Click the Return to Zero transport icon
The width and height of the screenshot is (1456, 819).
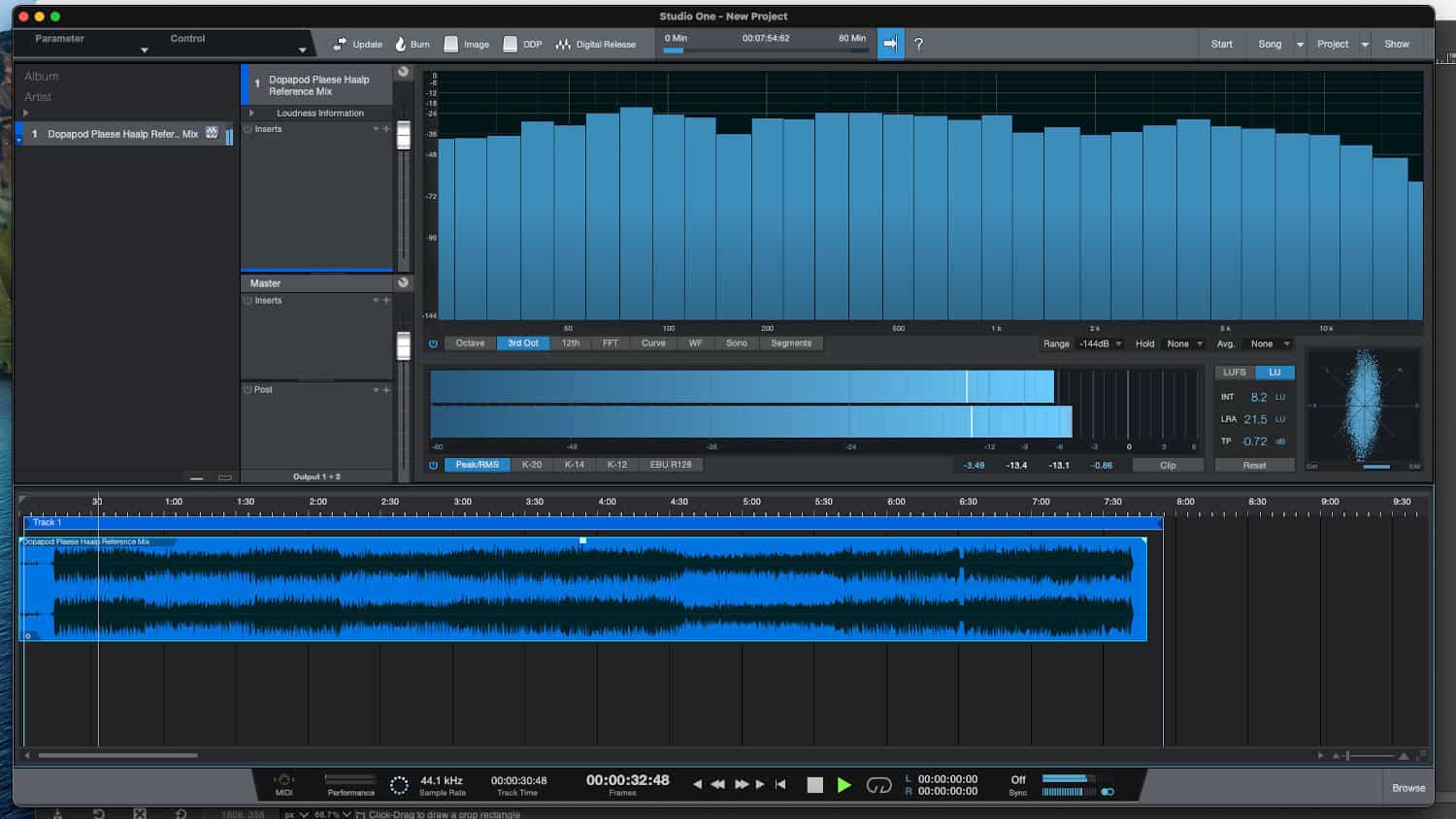780,784
